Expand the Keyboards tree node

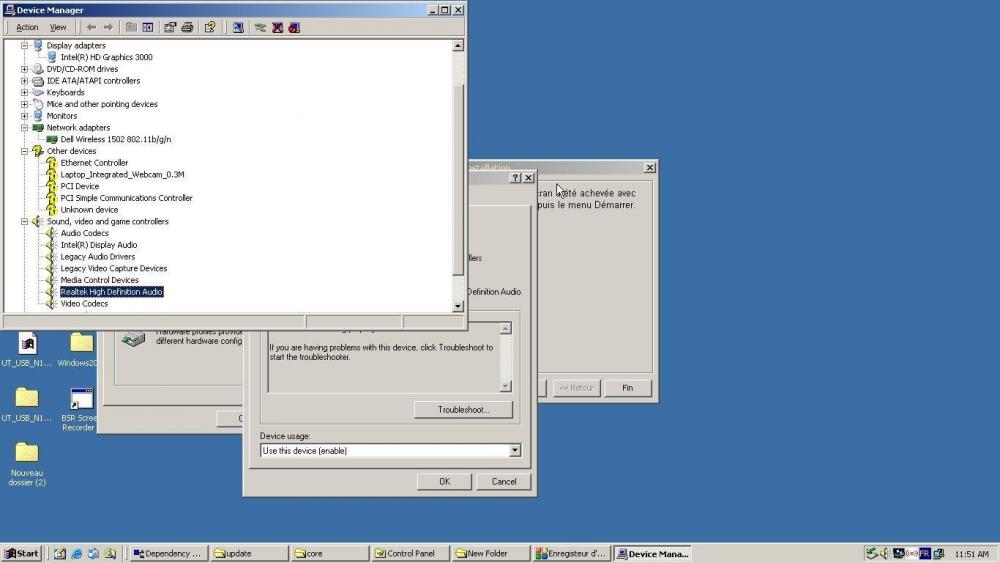click(x=25, y=93)
